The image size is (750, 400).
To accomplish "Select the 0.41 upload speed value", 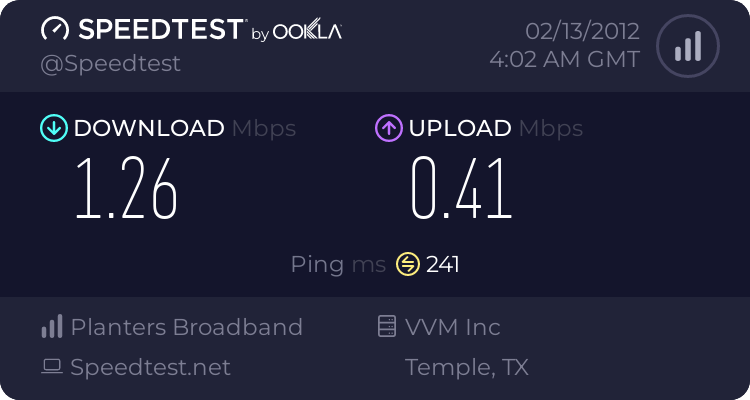I will point(462,189).
